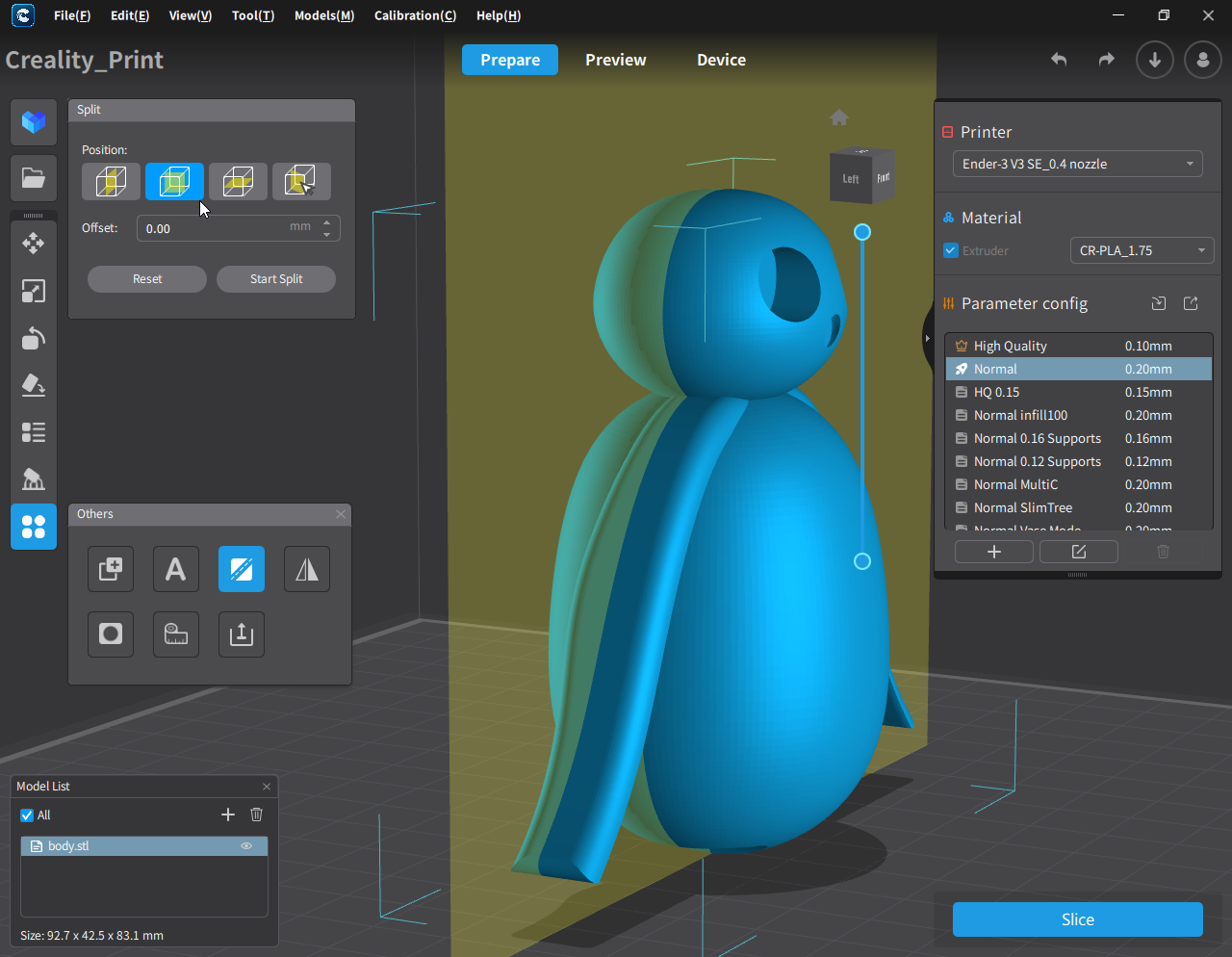Collapse the right panel with the arrow handle
Image resolution: width=1232 pixels, height=957 pixels.
(x=927, y=338)
